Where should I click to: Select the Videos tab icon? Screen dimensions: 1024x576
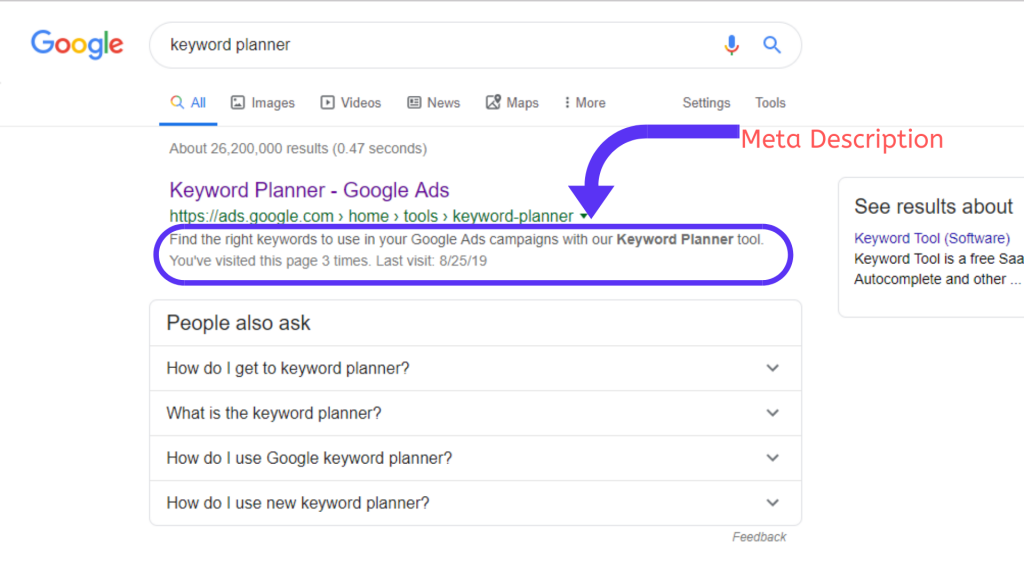click(327, 103)
